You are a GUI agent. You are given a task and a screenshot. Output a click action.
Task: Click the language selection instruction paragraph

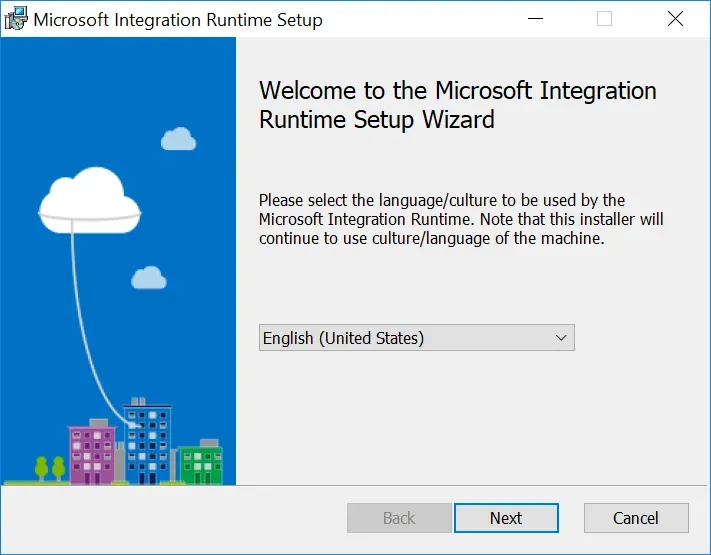pos(460,219)
